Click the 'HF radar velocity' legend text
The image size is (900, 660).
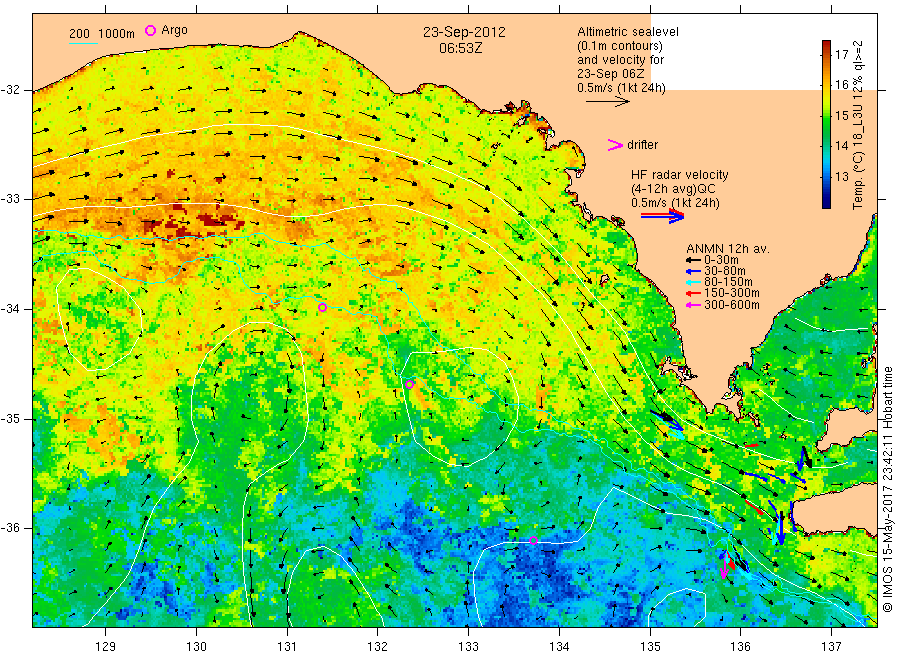[680, 174]
